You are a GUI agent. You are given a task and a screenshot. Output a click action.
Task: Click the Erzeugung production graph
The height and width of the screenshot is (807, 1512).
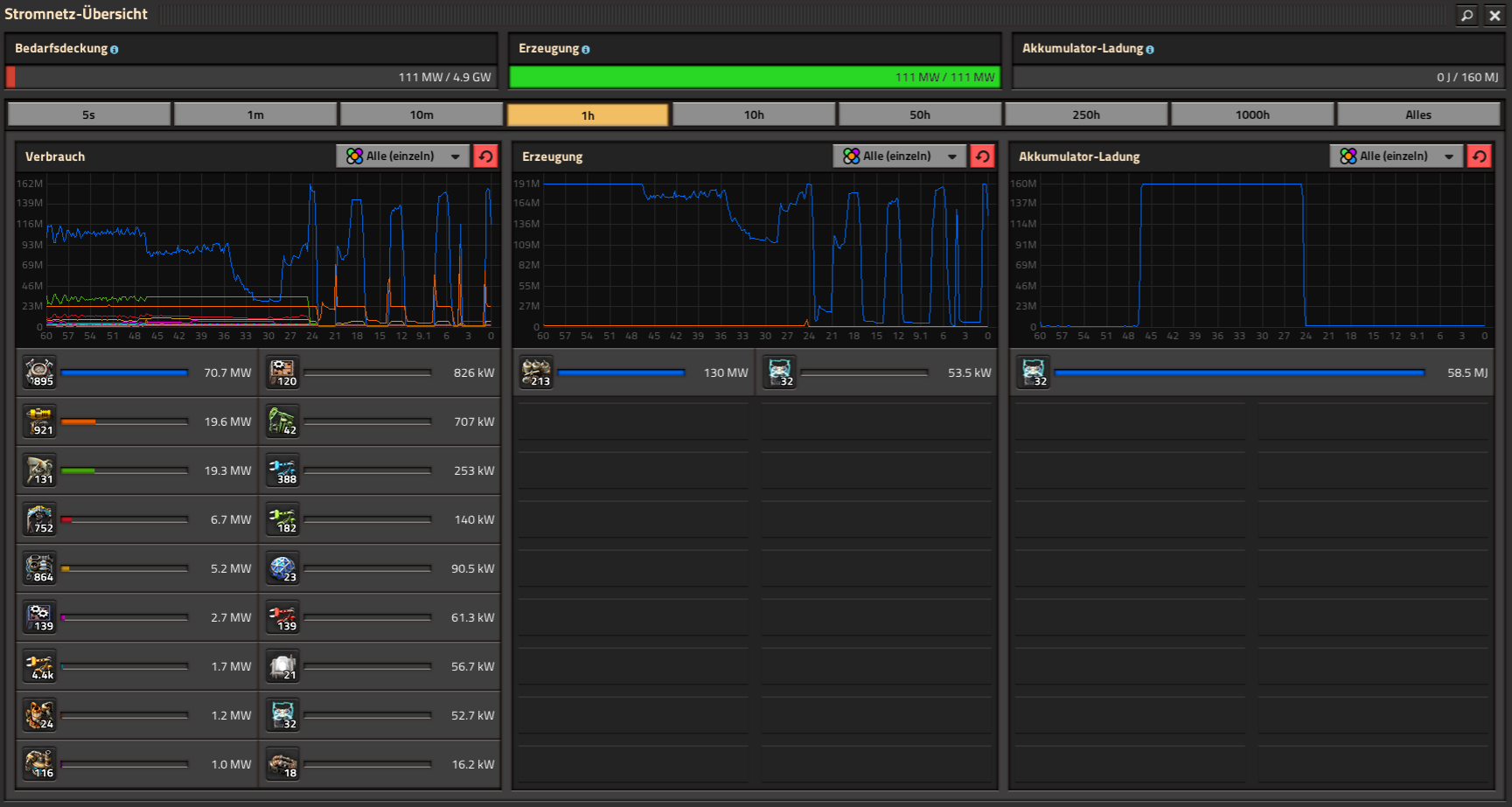754,259
